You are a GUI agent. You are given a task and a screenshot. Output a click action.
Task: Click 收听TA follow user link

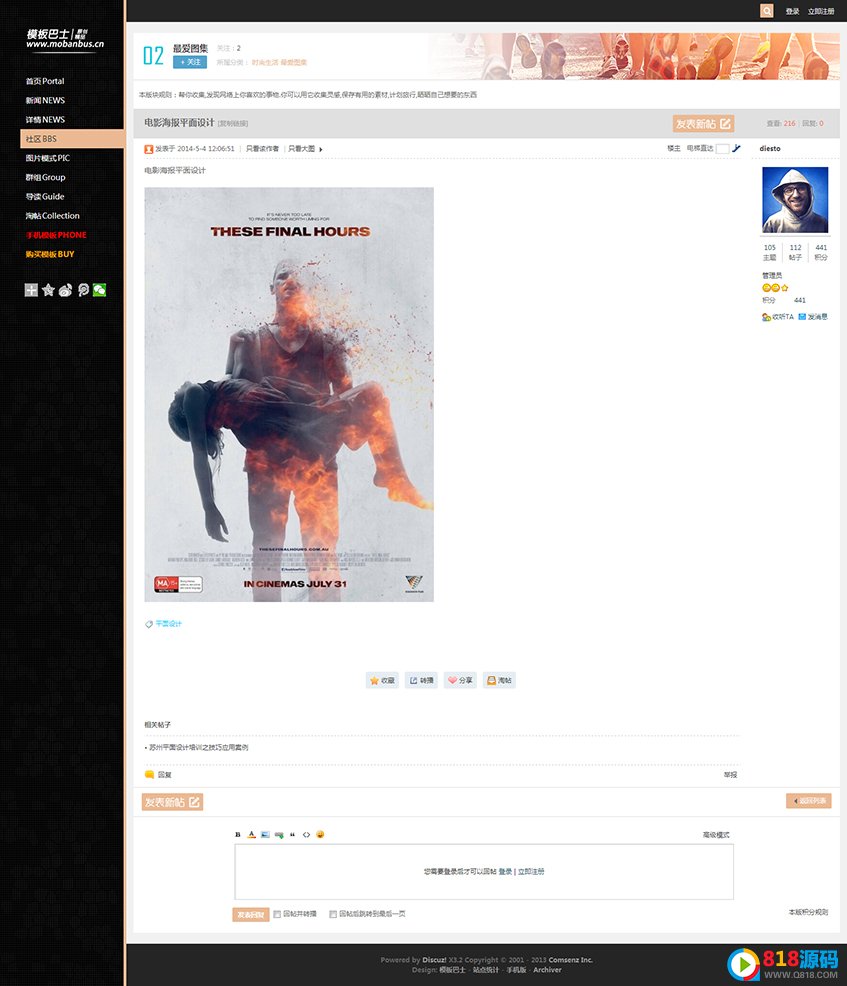[x=778, y=317]
